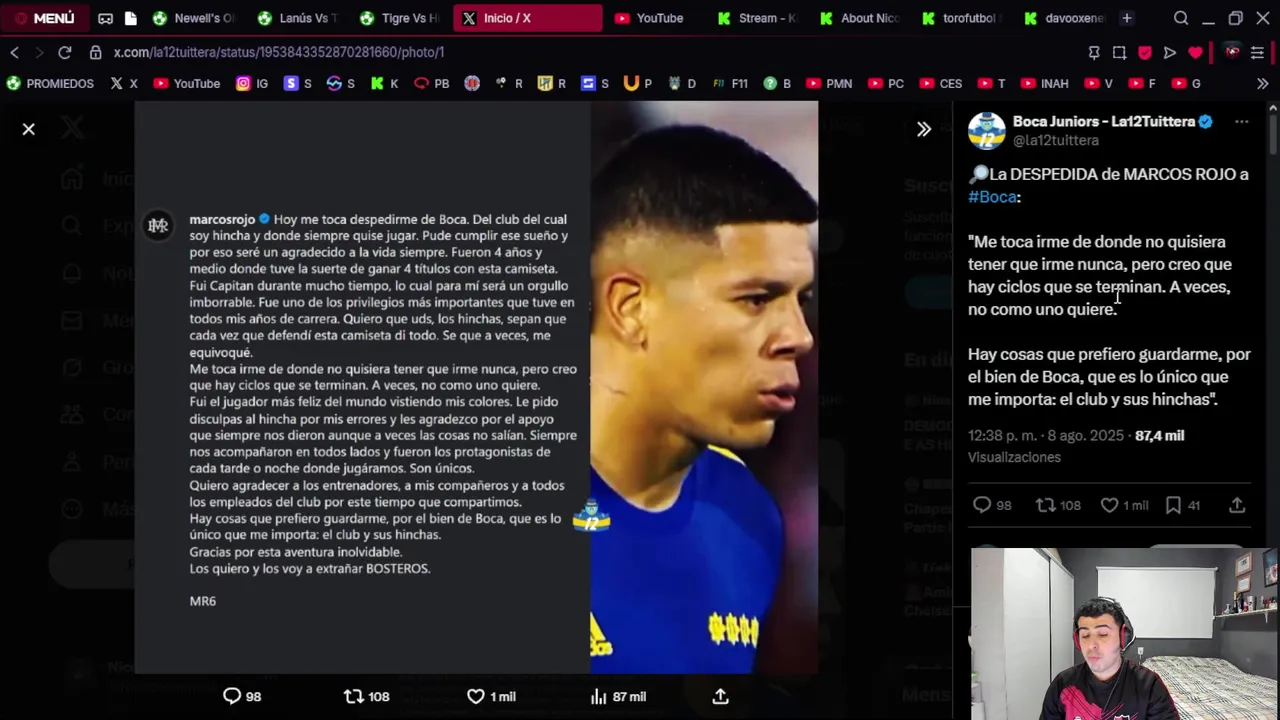Click the site security lock icon
This screenshot has height=720, width=1280.
click(95, 52)
